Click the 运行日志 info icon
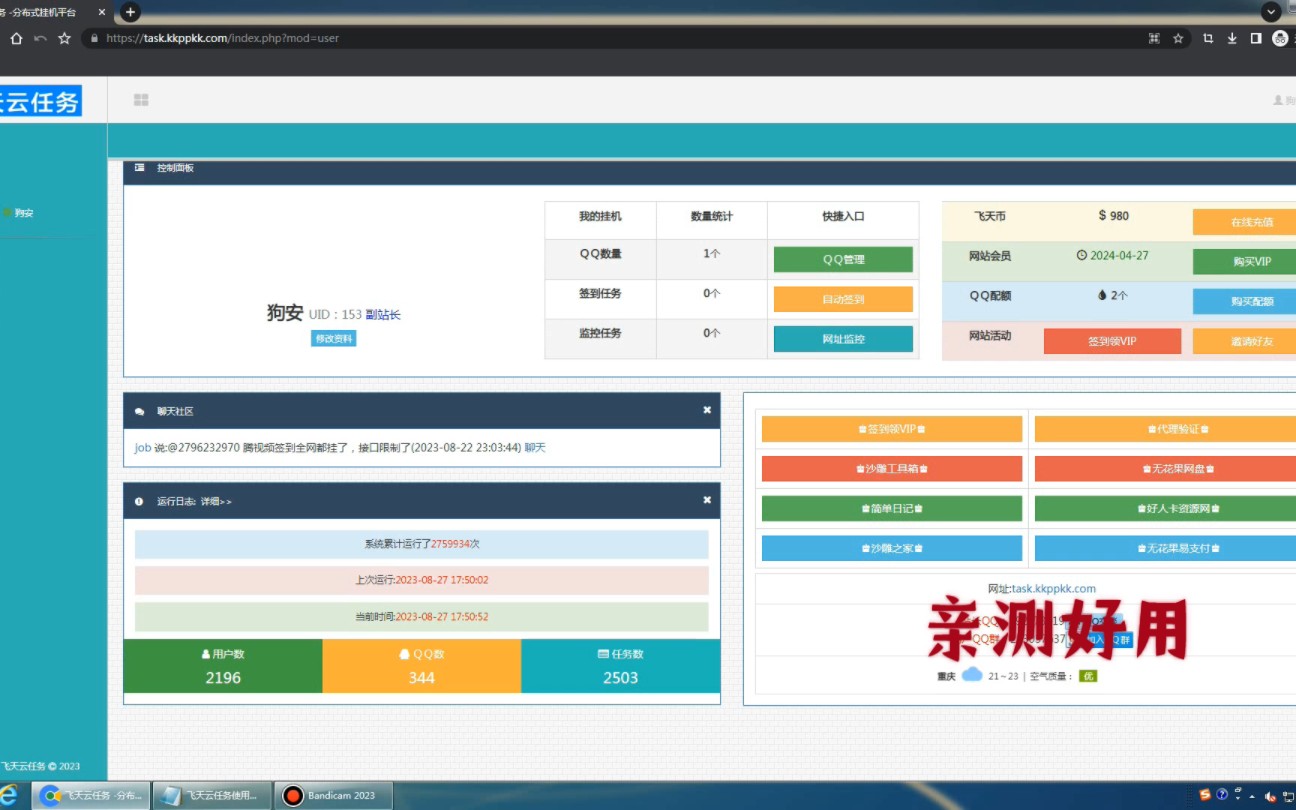This screenshot has height=810, width=1296. pyautogui.click(x=139, y=501)
